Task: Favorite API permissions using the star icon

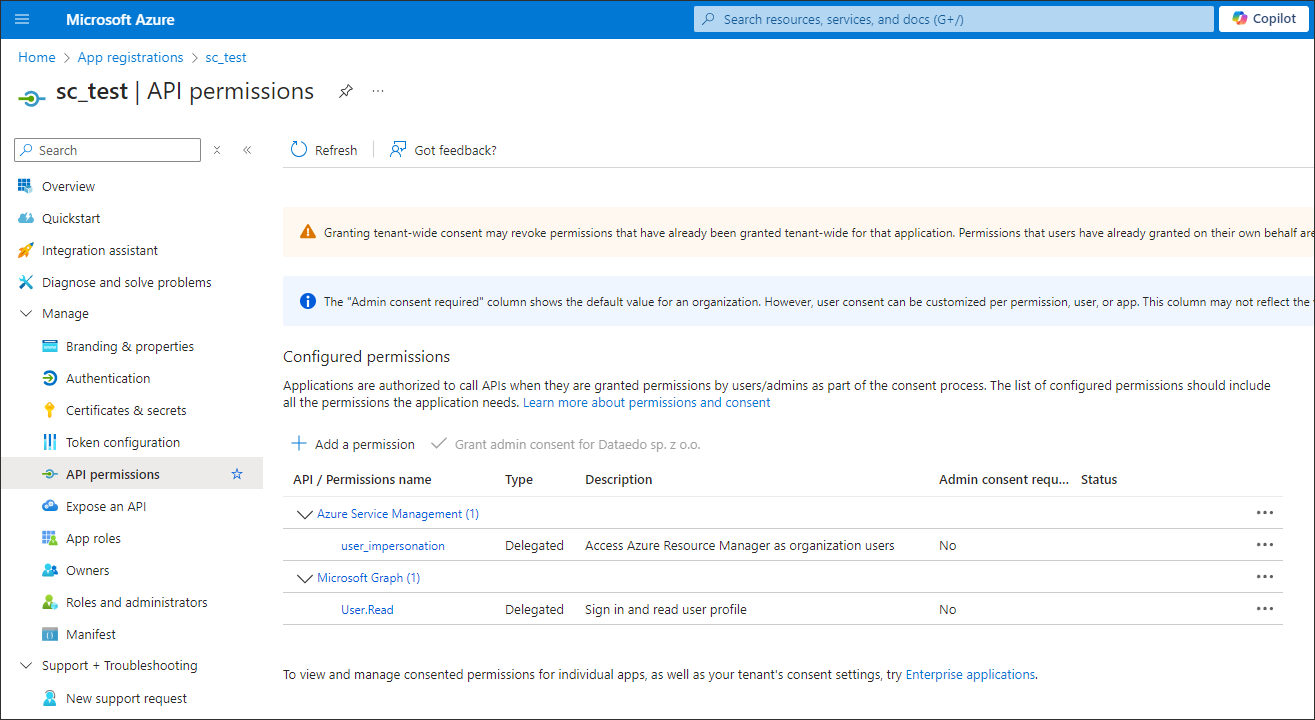Action: (x=237, y=474)
